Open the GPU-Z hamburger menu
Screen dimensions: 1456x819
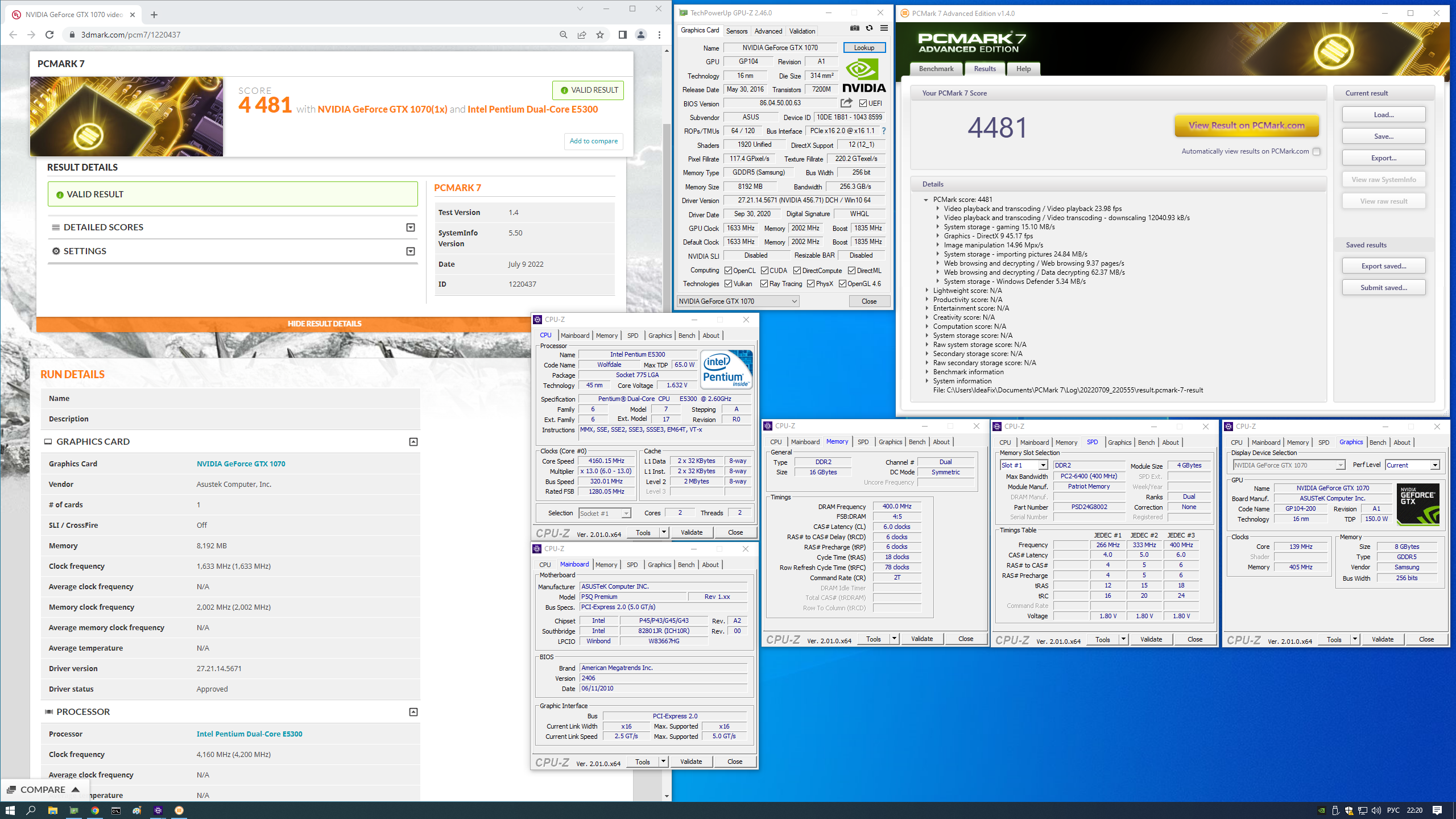884,28
